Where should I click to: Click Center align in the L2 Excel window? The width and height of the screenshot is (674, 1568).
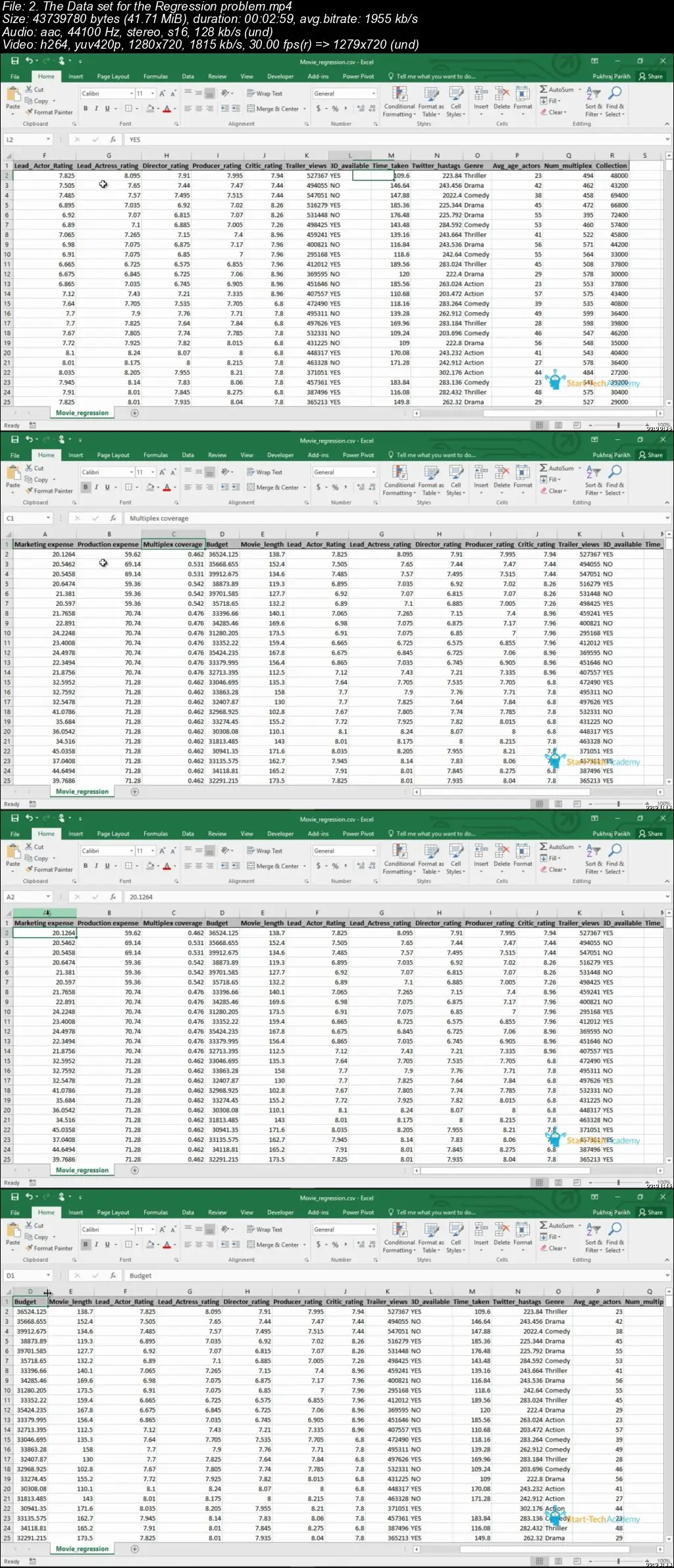point(198,109)
